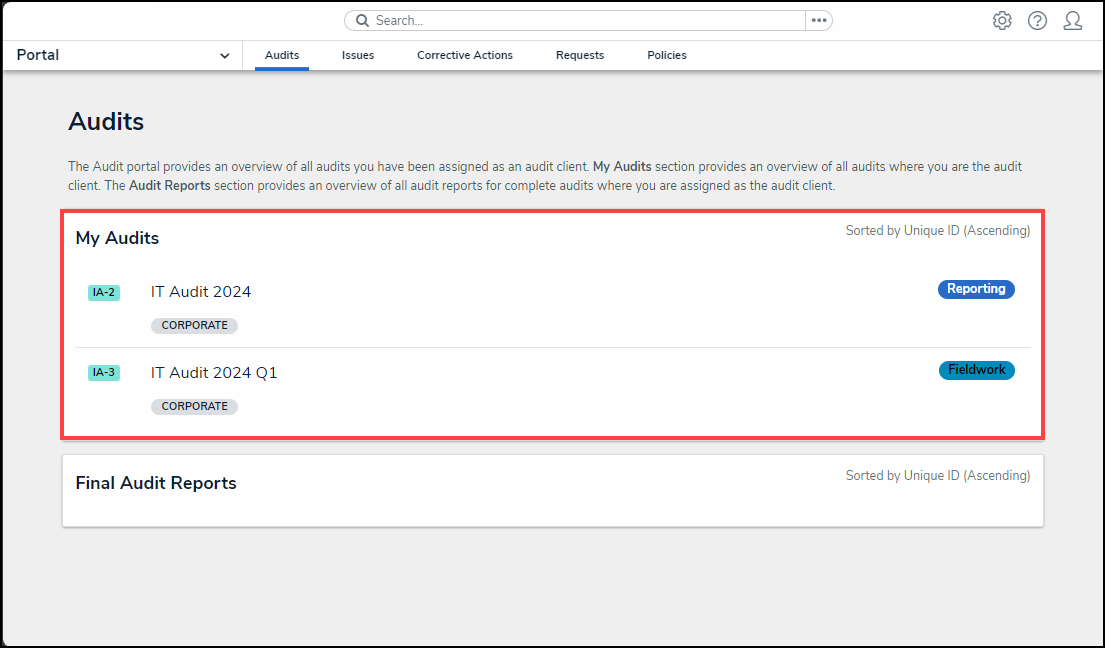Open the IT Audit 2024 audit
This screenshot has width=1105, height=648.
coord(201,292)
